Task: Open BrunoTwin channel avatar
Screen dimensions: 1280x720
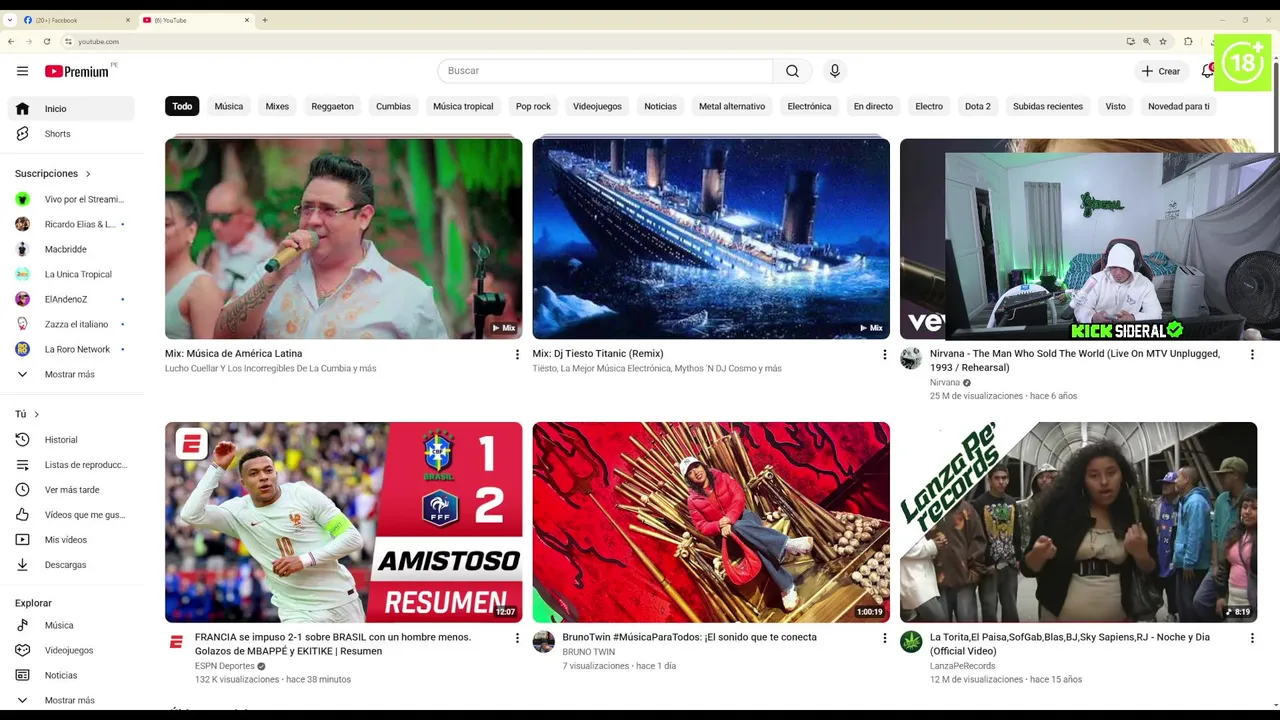Action: (544, 642)
